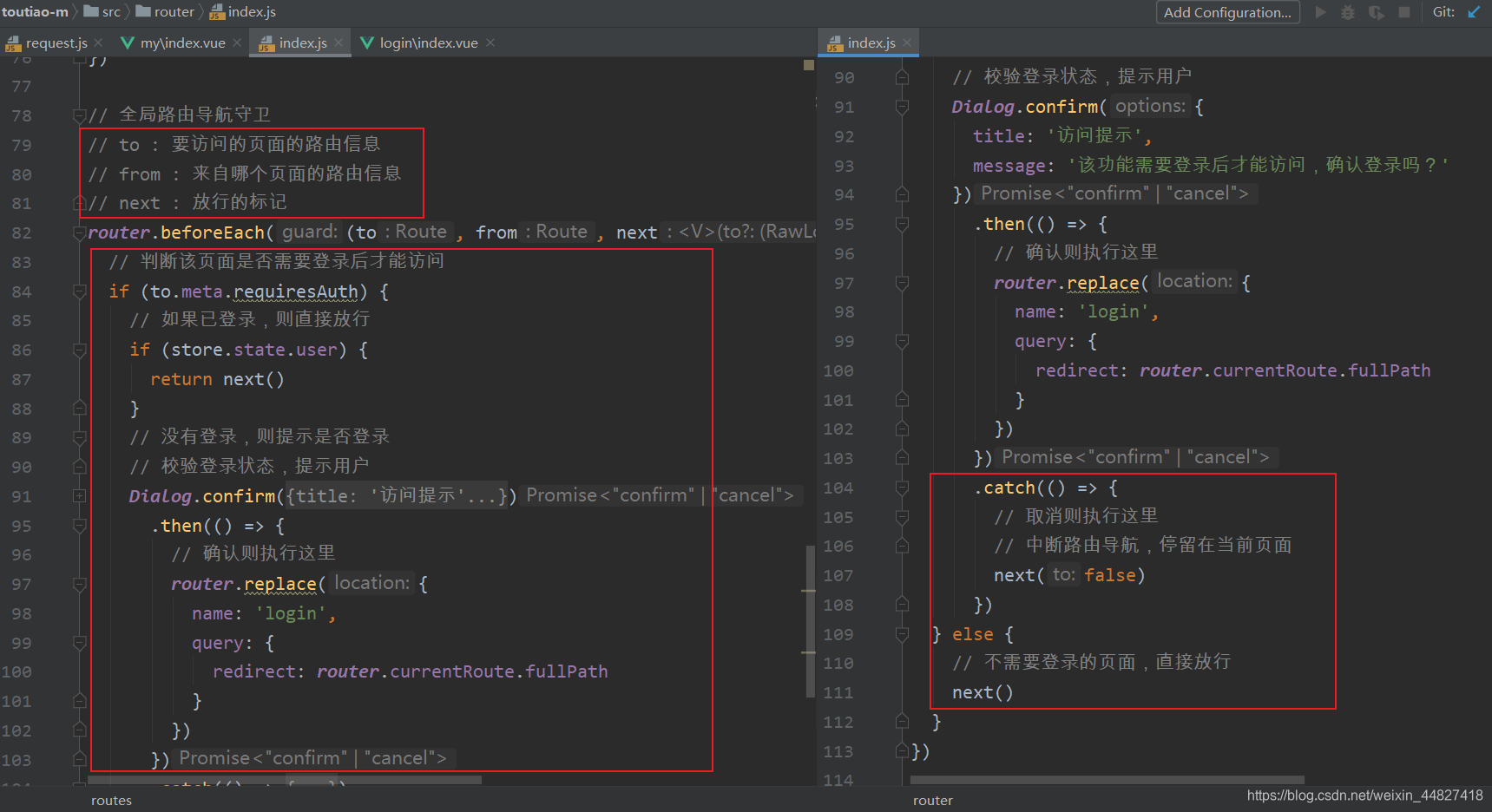The image size is (1492, 812).
Task: Close the right pane index.js tab
Action: (x=907, y=43)
